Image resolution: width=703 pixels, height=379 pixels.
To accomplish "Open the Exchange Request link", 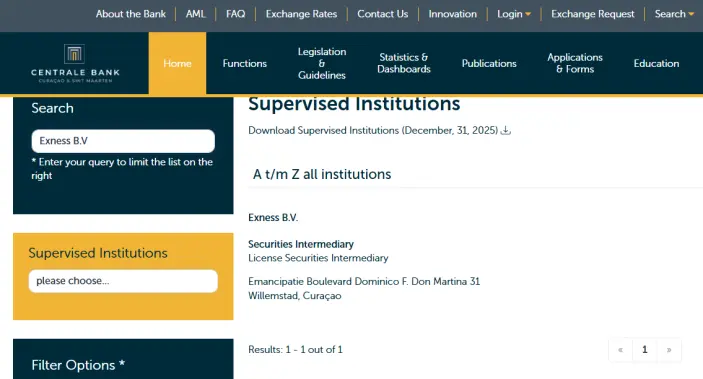I will click(x=593, y=14).
